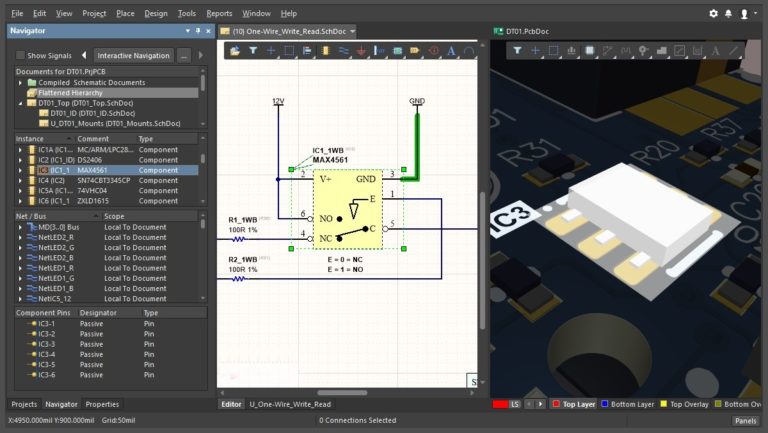The height and width of the screenshot is (433, 768).
Task: Choose the selection rectangle tool in PCB toolbar
Action: (x=553, y=50)
